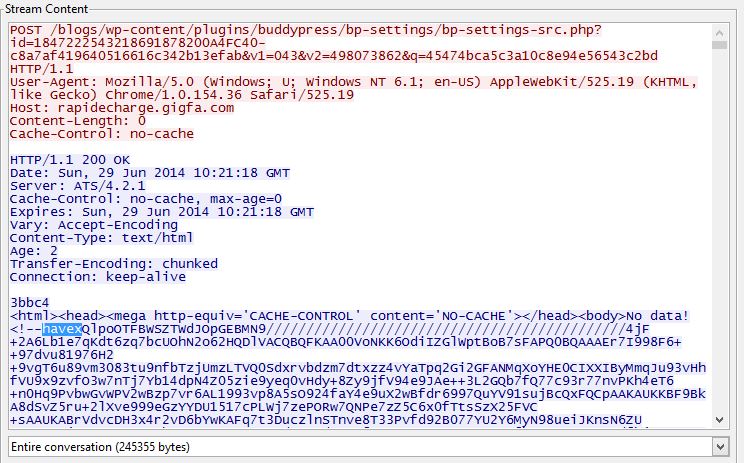Viewport: 744px width, 463px height.
Task: Click the scrollbar up arrow in Stream Content
Action: pos(719,33)
